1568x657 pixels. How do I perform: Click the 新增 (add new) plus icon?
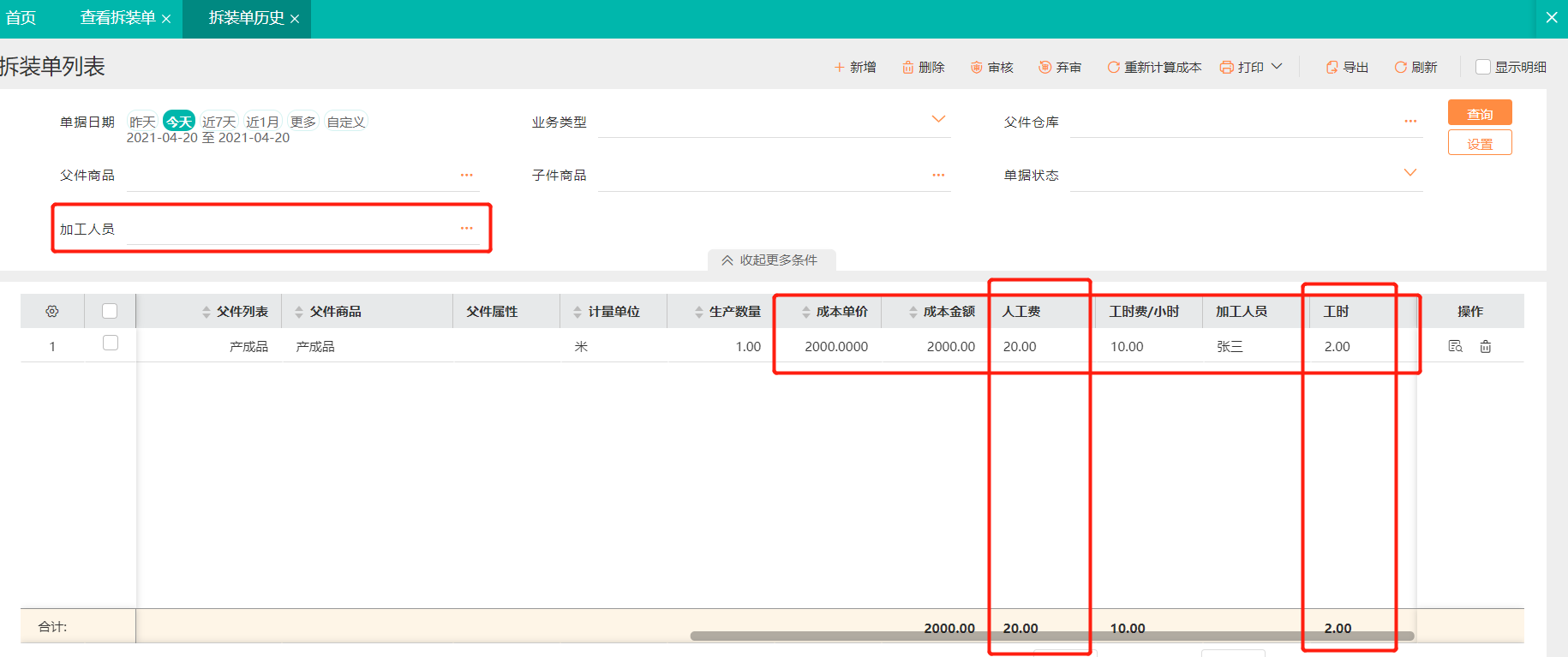(x=840, y=67)
